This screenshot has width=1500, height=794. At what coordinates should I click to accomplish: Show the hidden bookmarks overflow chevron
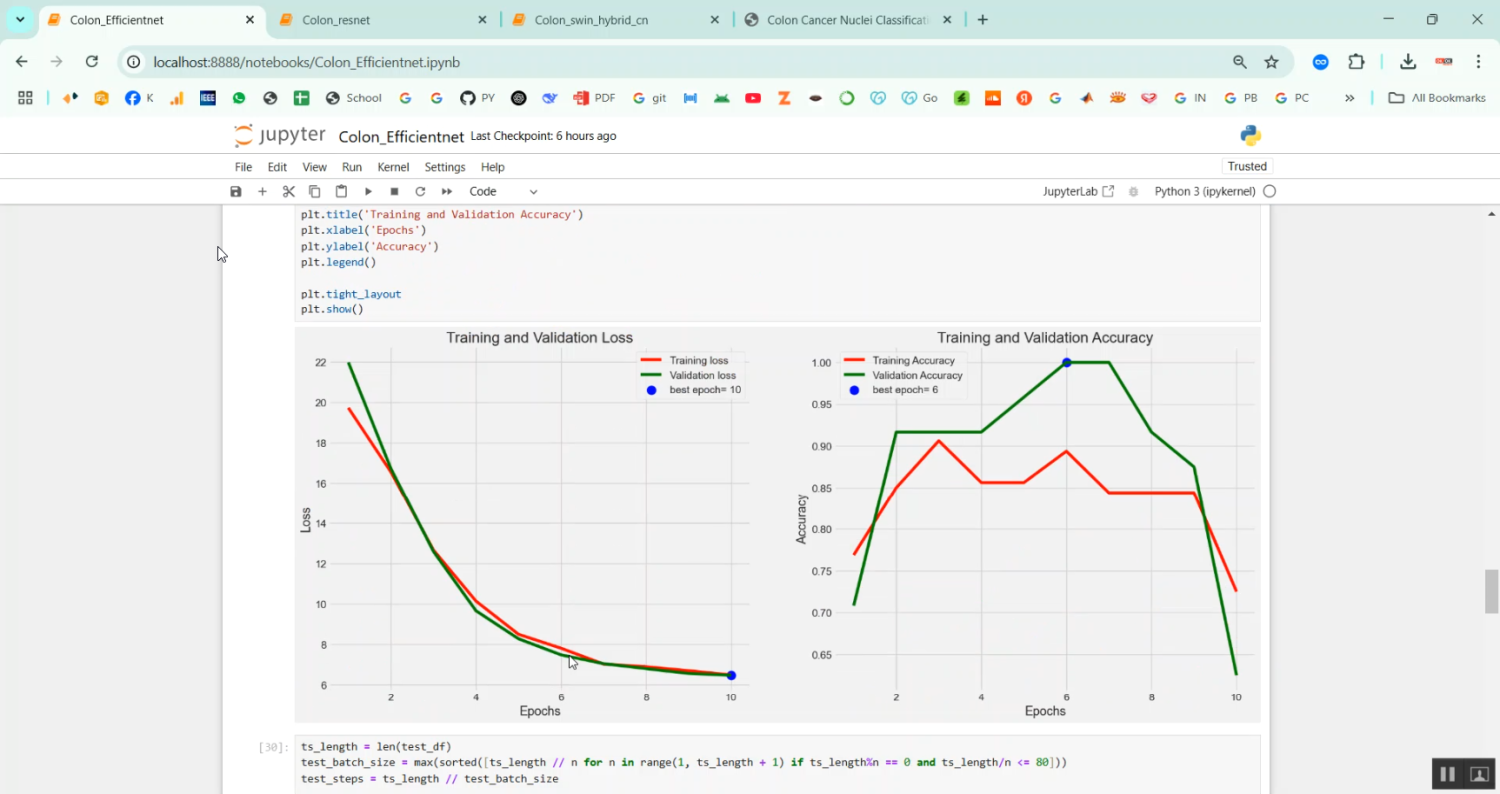1349,98
